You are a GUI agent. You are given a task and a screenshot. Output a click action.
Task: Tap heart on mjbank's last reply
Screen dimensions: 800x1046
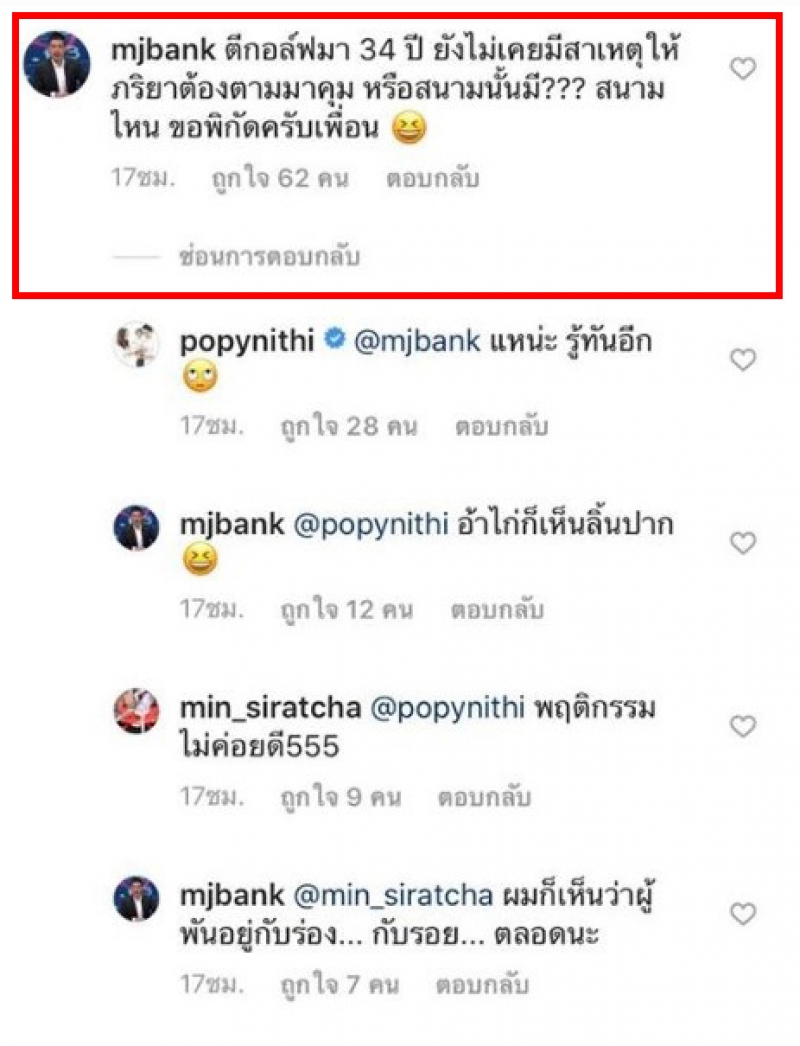(x=742, y=914)
